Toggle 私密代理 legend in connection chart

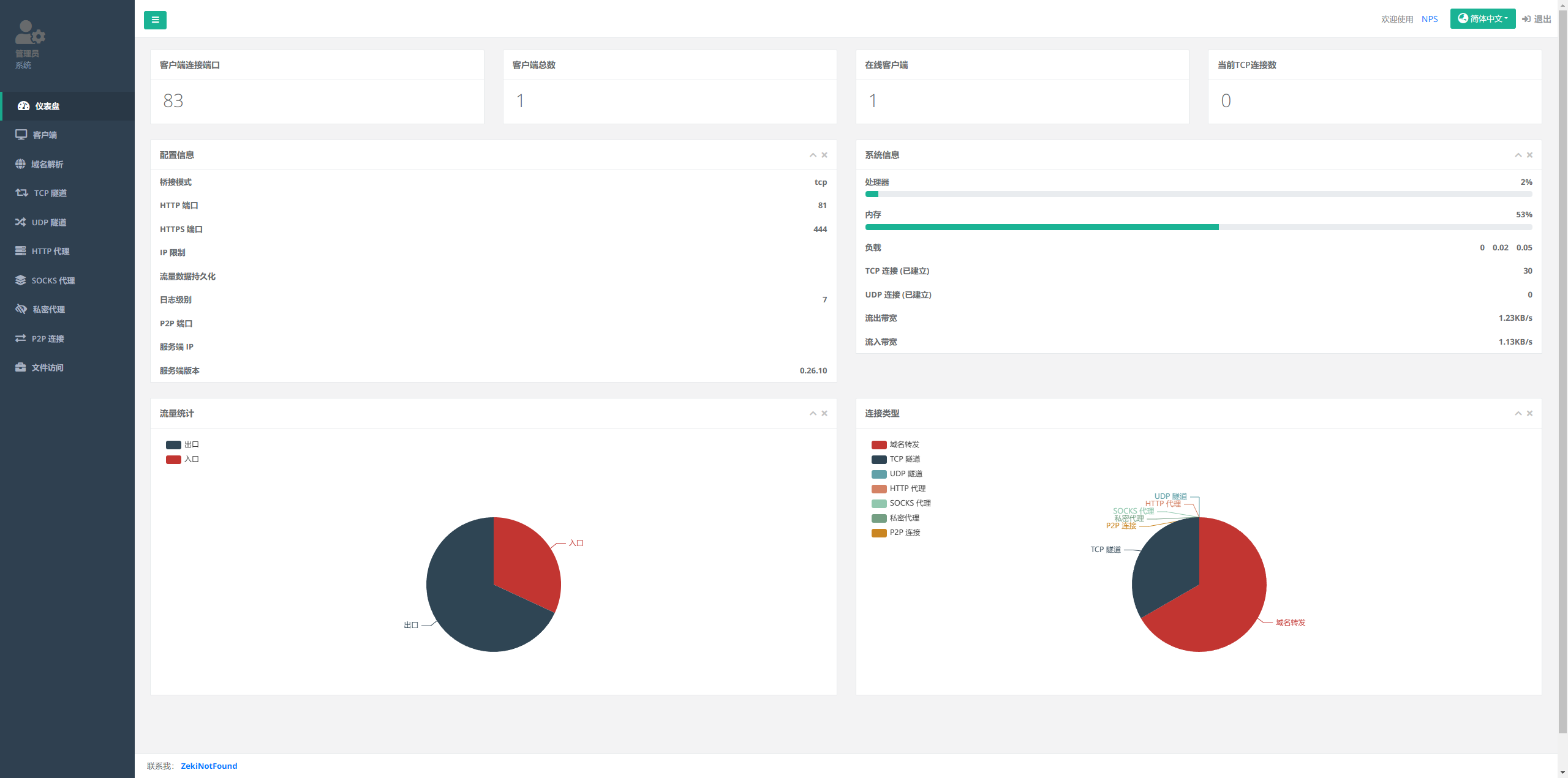[x=895, y=518]
